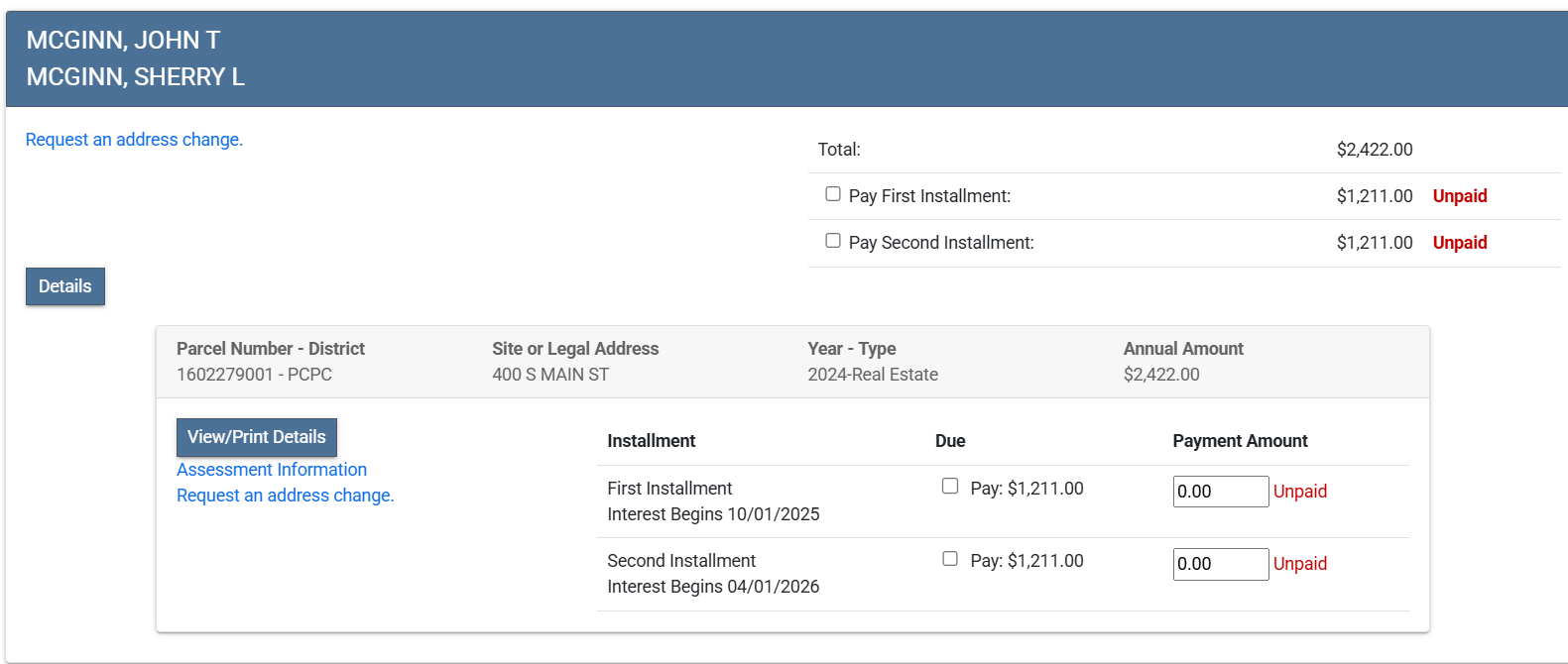Screen dimensions: 1568x664
Task: Open the Assessment Information link
Action: [272, 470]
